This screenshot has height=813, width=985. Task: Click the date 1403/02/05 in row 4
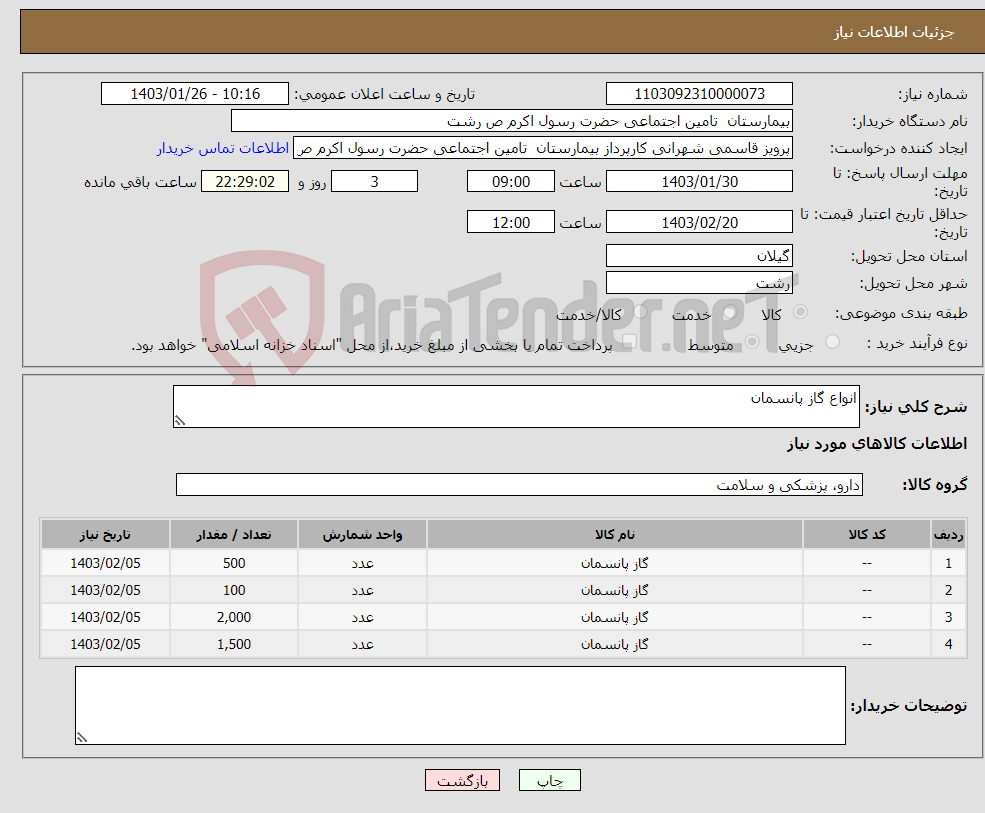tap(106, 644)
